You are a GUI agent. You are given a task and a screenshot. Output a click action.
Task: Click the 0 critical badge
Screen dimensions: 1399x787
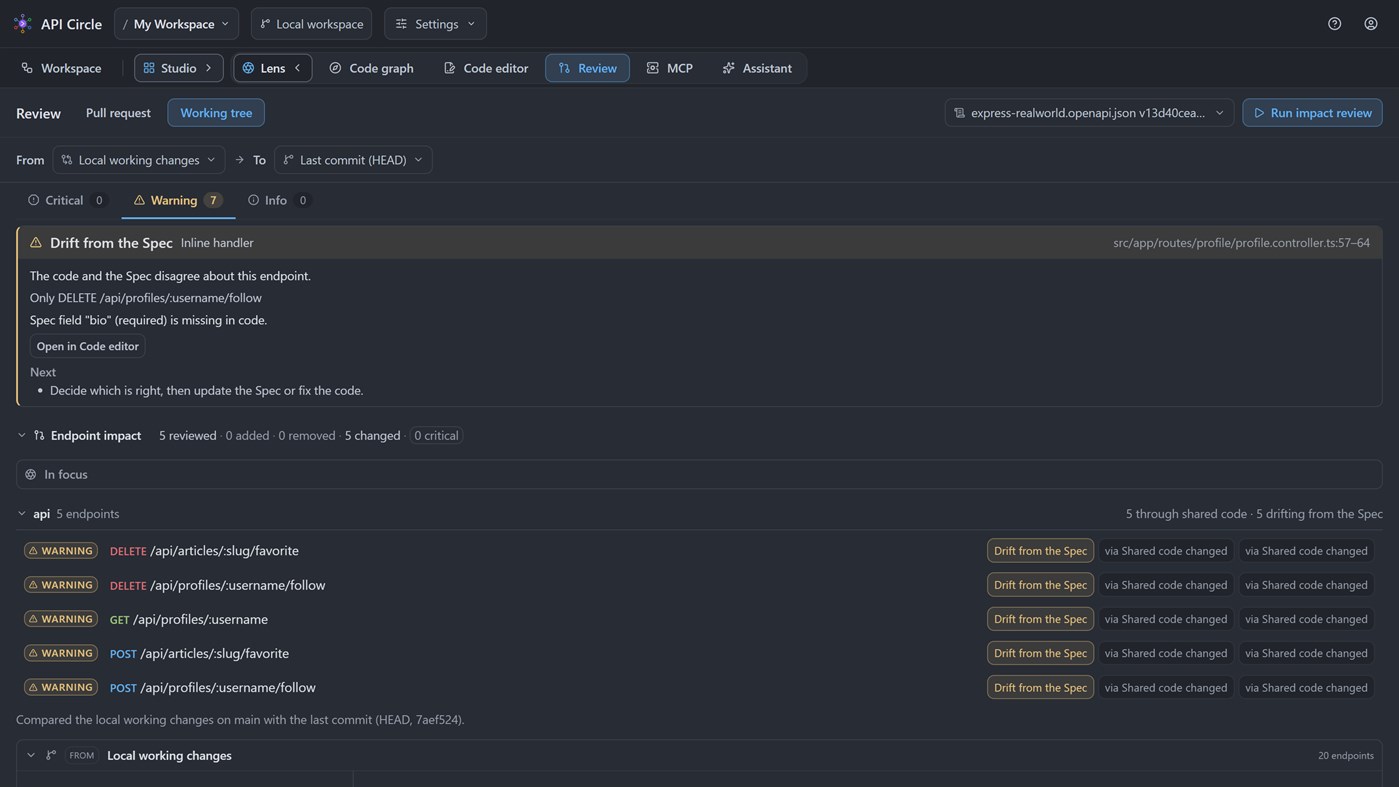pos(436,436)
